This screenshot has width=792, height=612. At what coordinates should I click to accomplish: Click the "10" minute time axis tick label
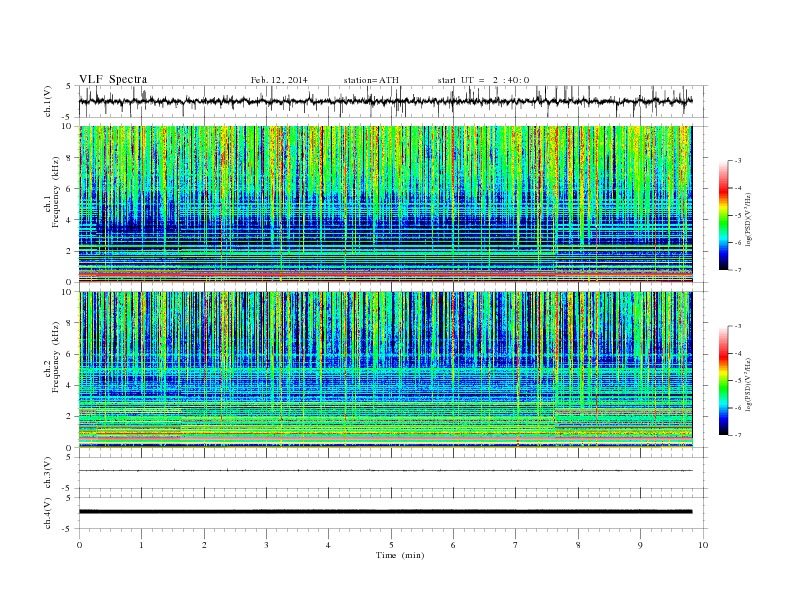tap(703, 545)
